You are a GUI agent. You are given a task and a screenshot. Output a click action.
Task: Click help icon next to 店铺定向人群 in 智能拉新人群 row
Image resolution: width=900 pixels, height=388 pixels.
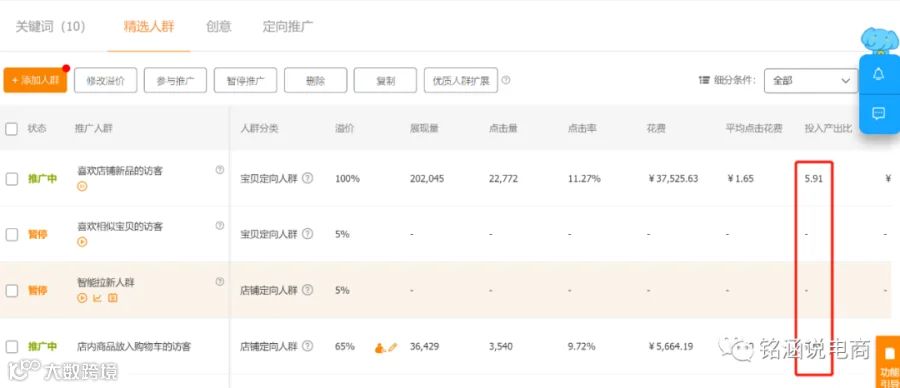(x=308, y=290)
